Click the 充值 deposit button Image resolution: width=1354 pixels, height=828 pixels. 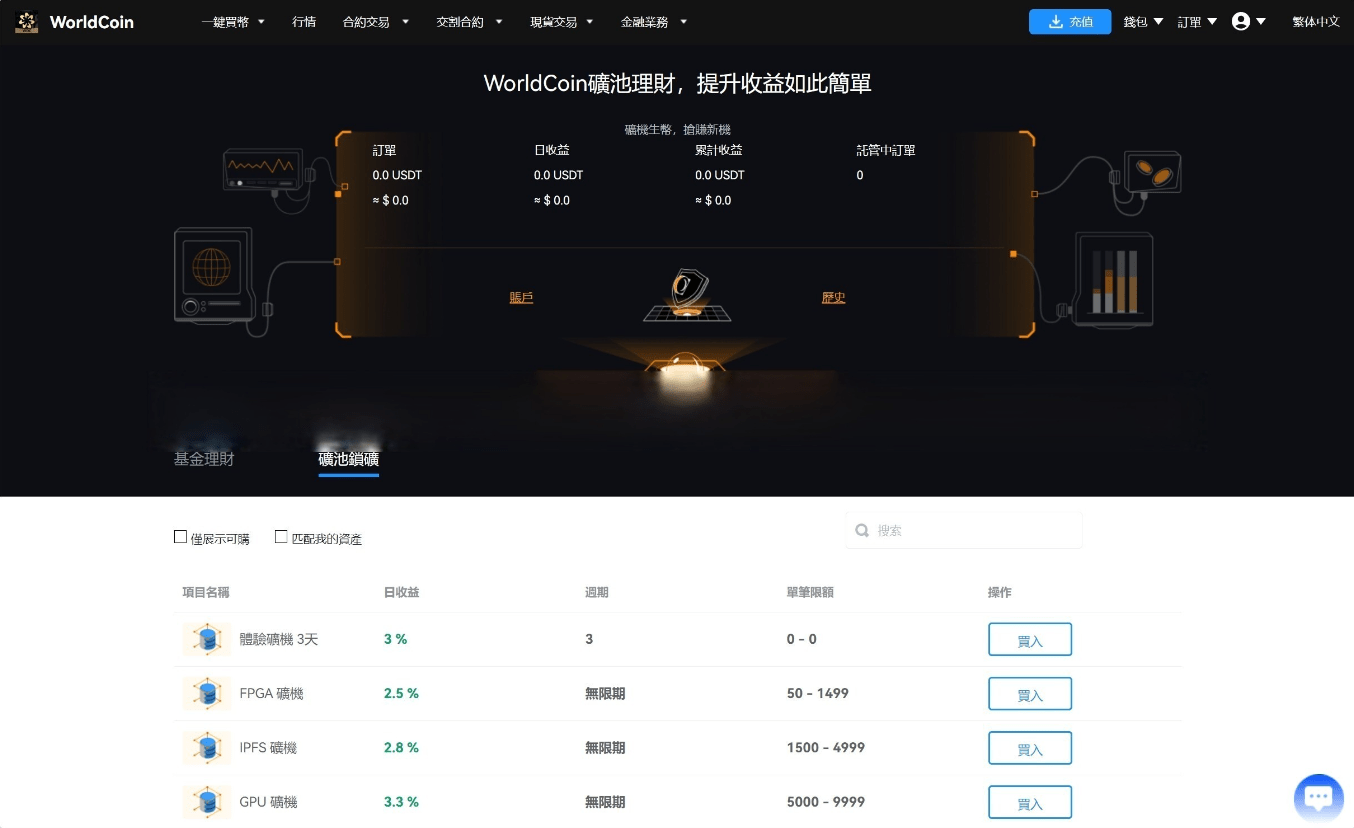tap(1070, 22)
